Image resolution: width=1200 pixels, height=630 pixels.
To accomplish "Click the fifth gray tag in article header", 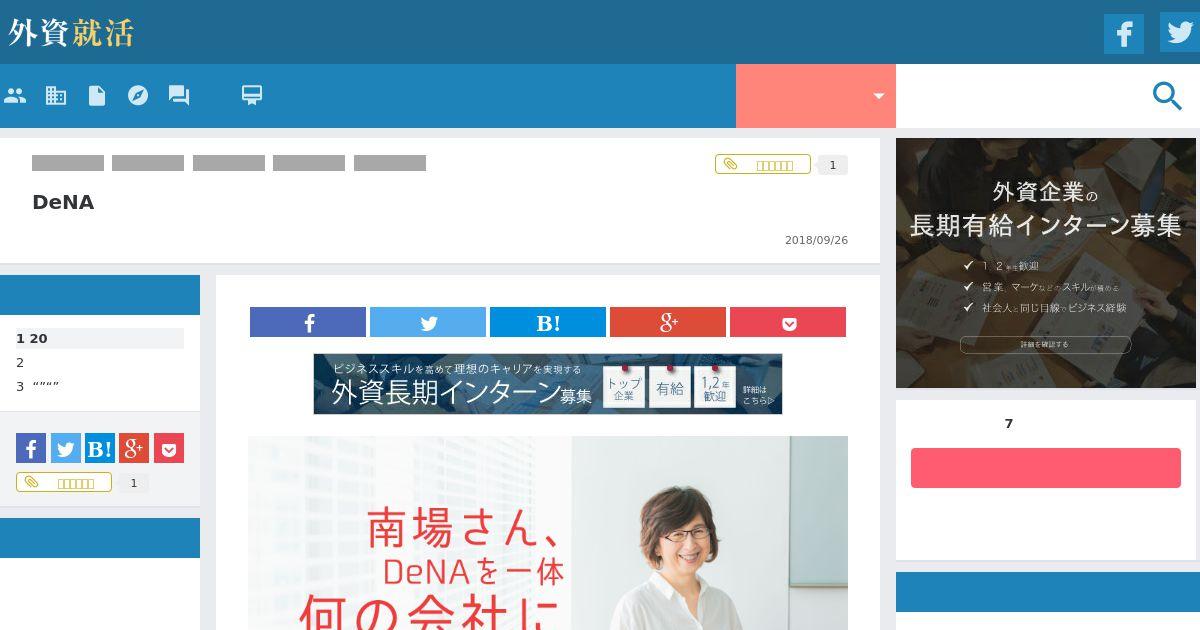I will pyautogui.click(x=390, y=163).
